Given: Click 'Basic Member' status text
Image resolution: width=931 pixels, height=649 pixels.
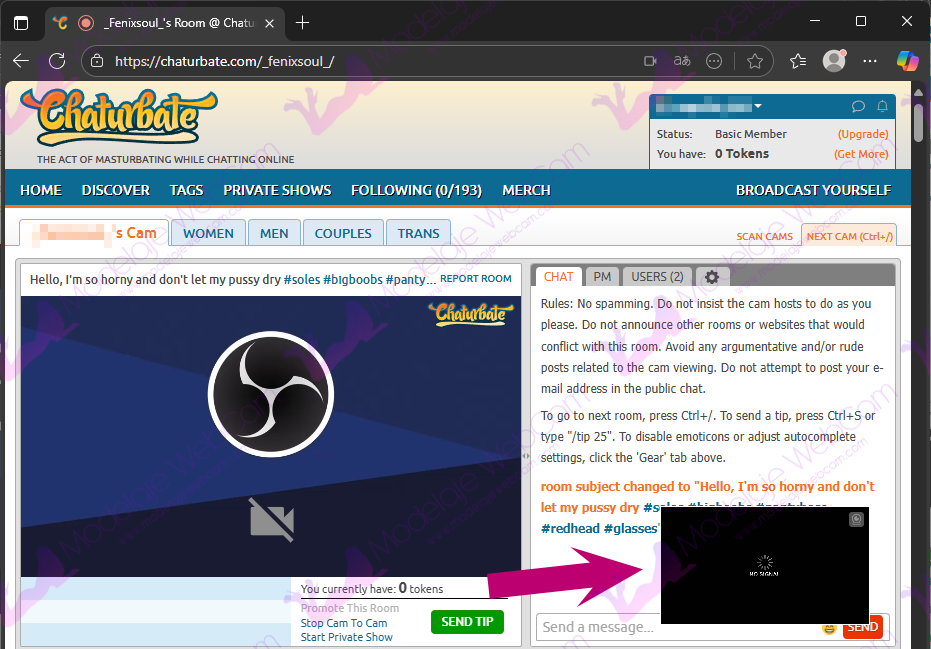Looking at the screenshot, I should 750,134.
